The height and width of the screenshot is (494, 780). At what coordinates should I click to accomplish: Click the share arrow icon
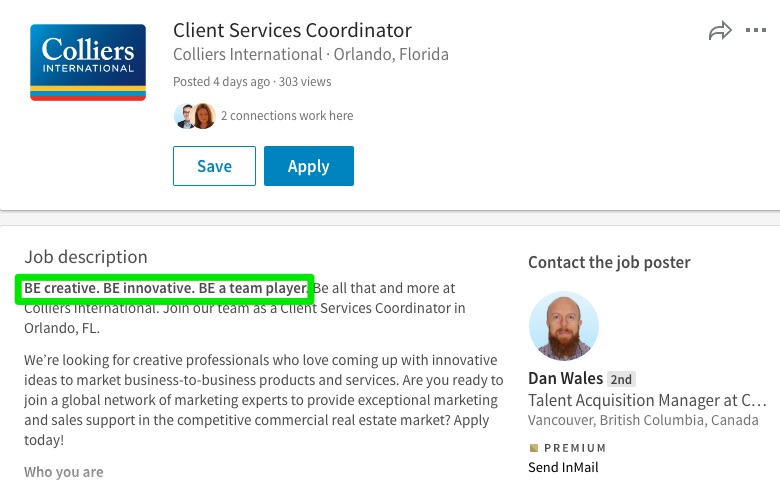[x=720, y=31]
